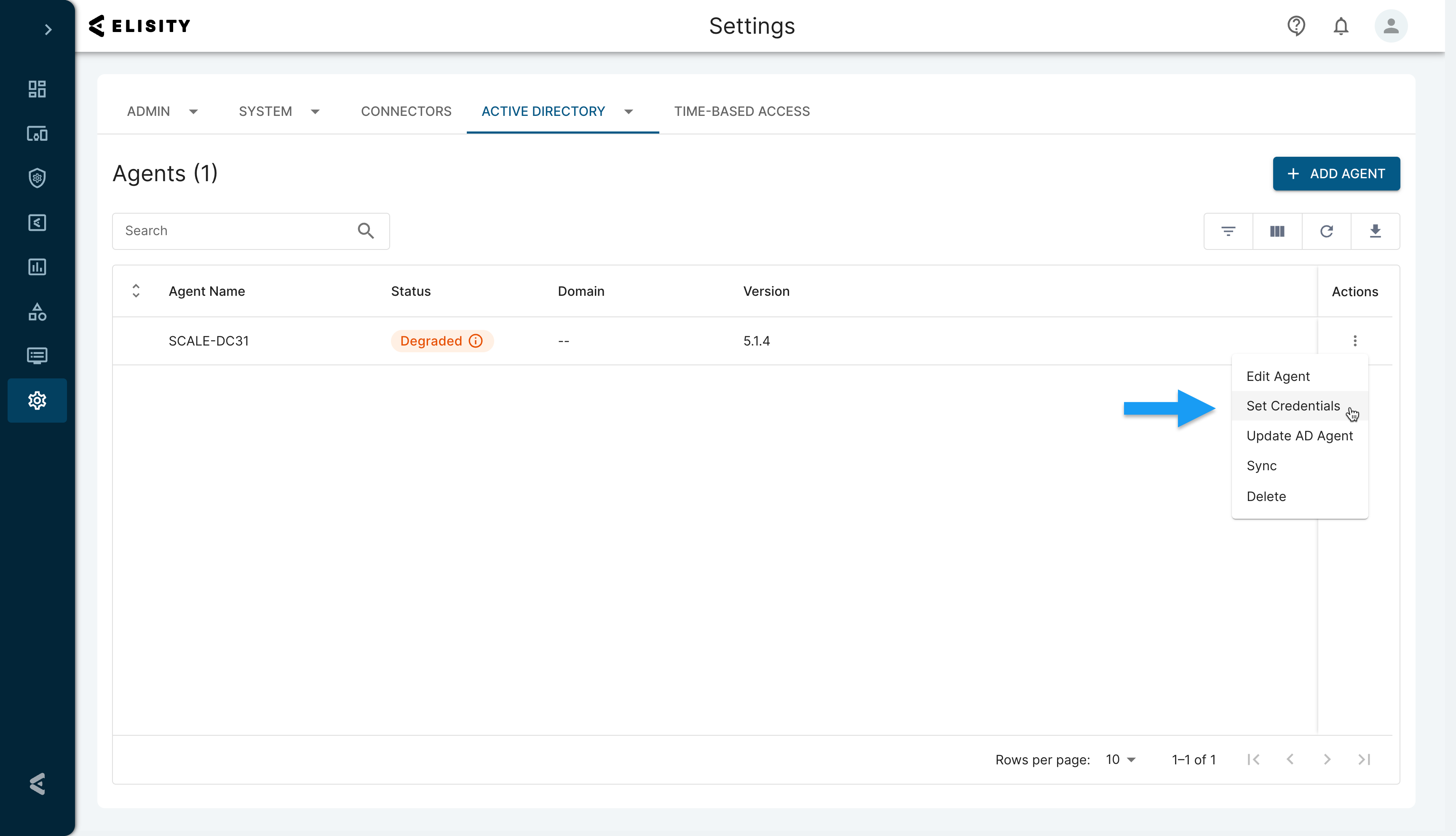
Task: Select the ACTIVE DIRECTORY tab
Action: (543, 111)
